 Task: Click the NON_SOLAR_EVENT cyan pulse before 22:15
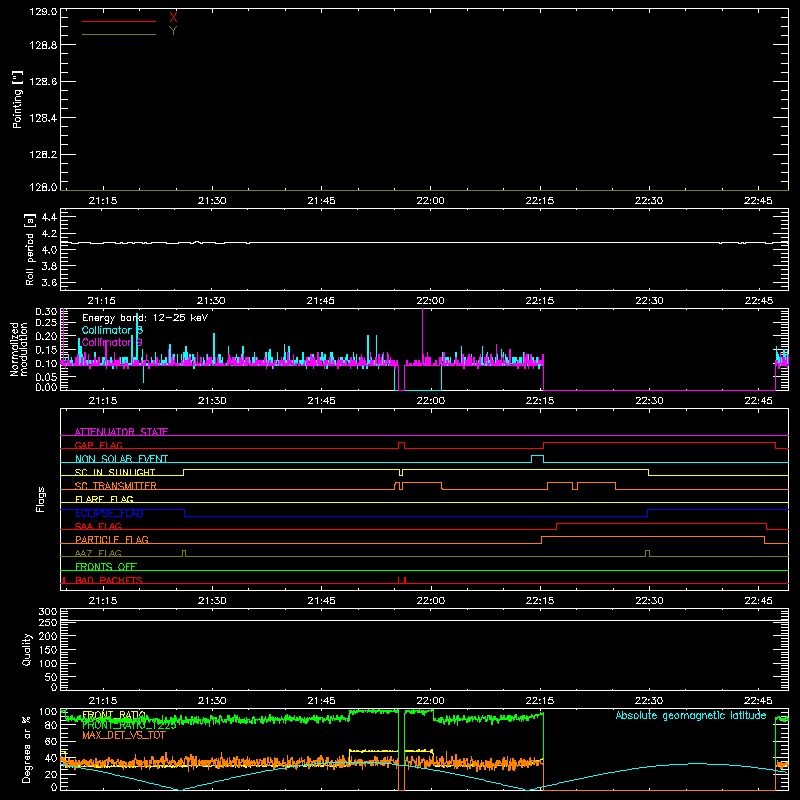(537, 459)
